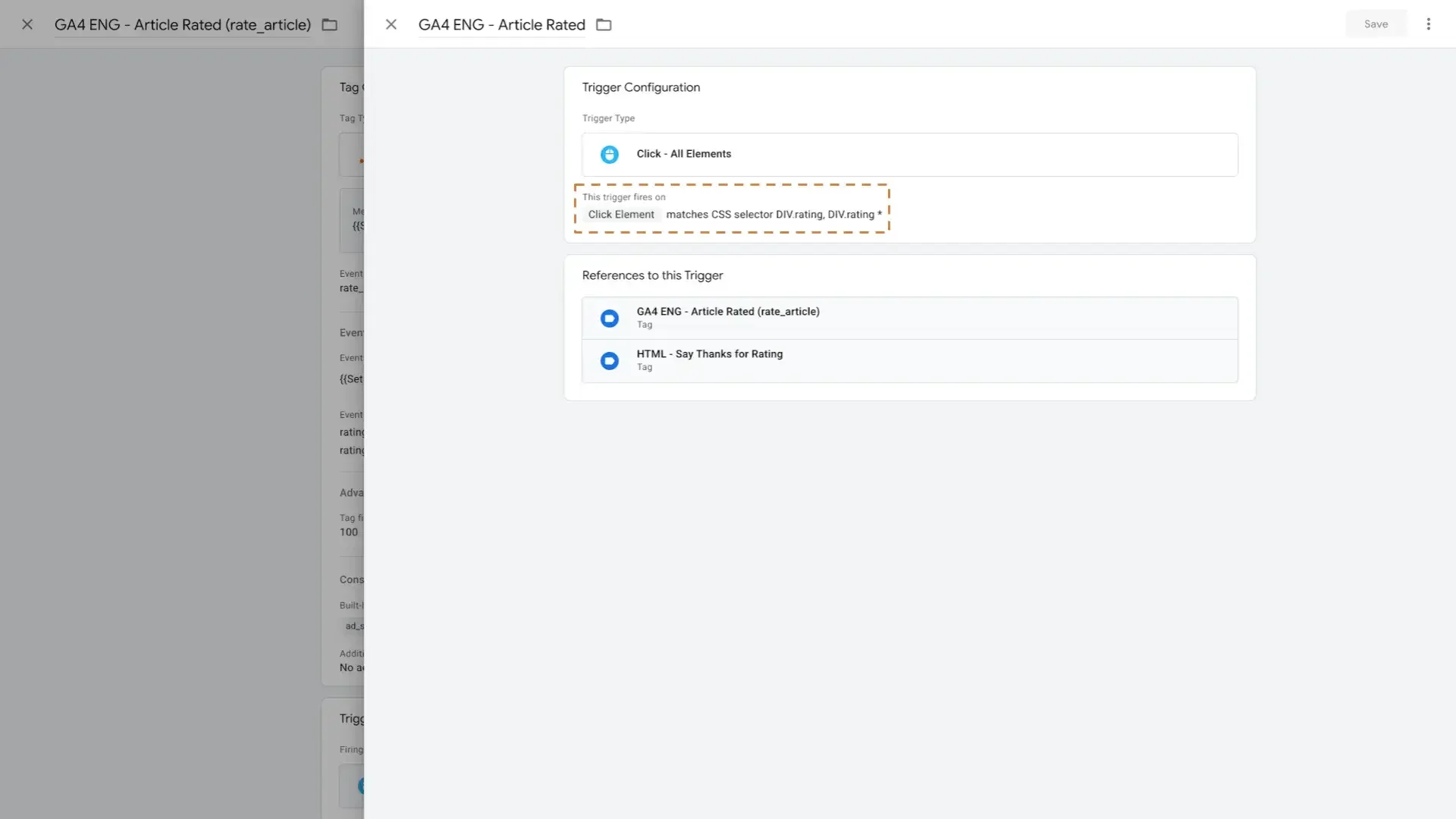Close the GA4 ENG - Article Rated trigger panel
The image size is (1456, 819).
(391, 24)
